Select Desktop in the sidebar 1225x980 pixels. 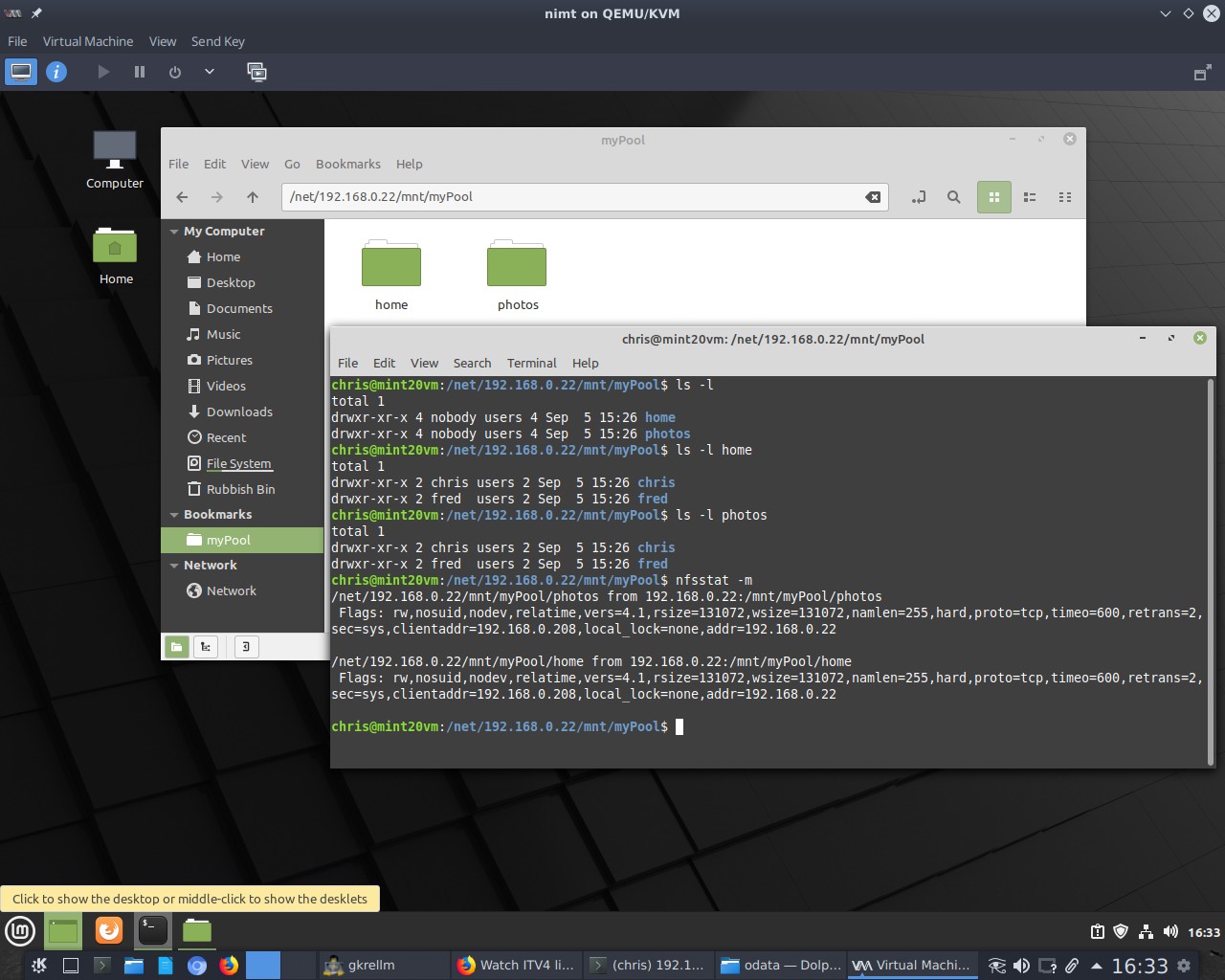(243, 282)
